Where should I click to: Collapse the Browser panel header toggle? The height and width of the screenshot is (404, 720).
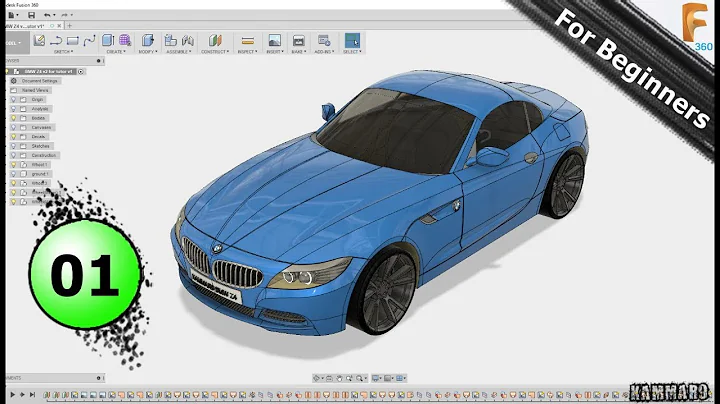pyautogui.click(x=98, y=61)
